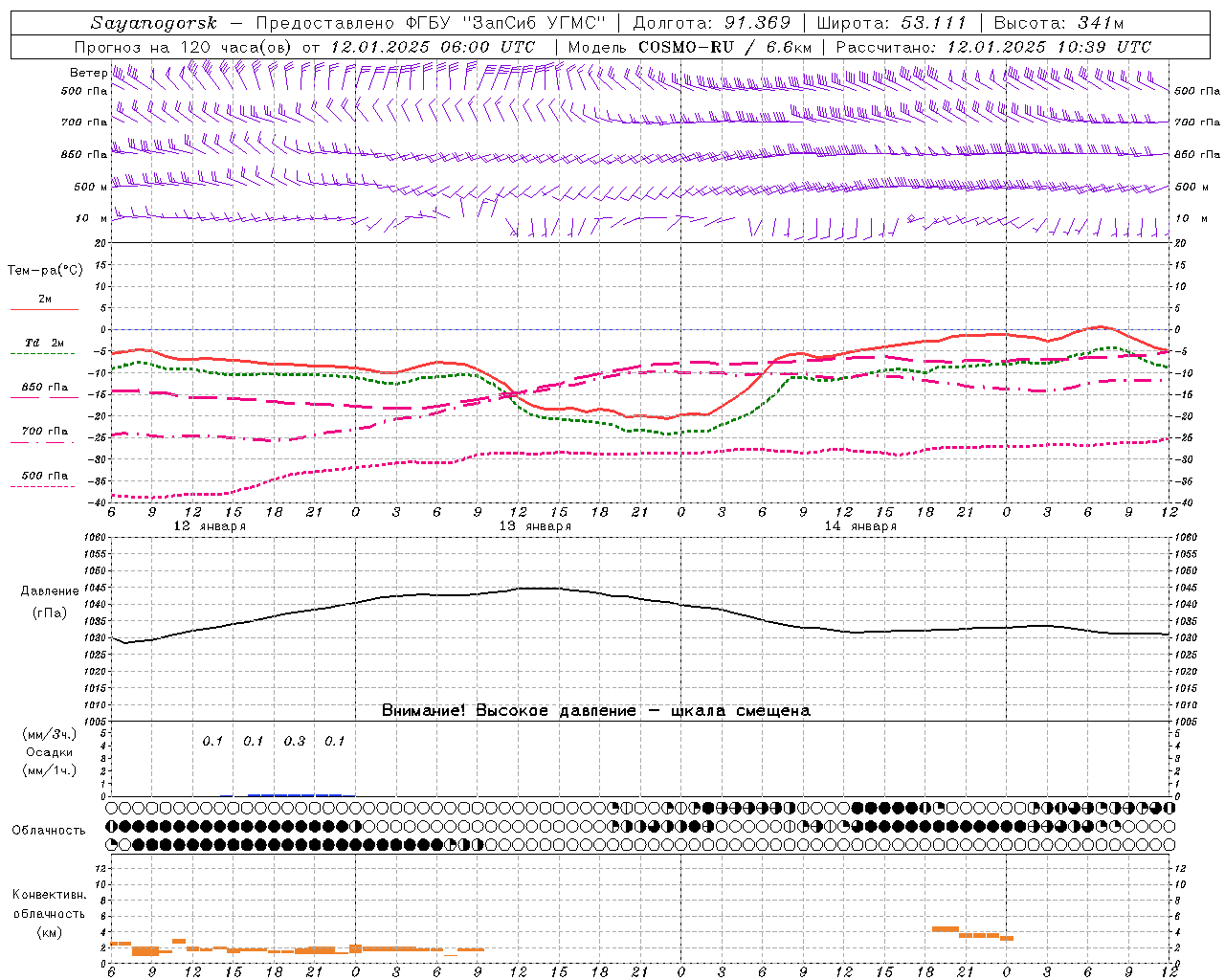Click the 'Конвективн.' convective cloud label
The height and width of the screenshot is (980, 1225).
click(x=50, y=895)
